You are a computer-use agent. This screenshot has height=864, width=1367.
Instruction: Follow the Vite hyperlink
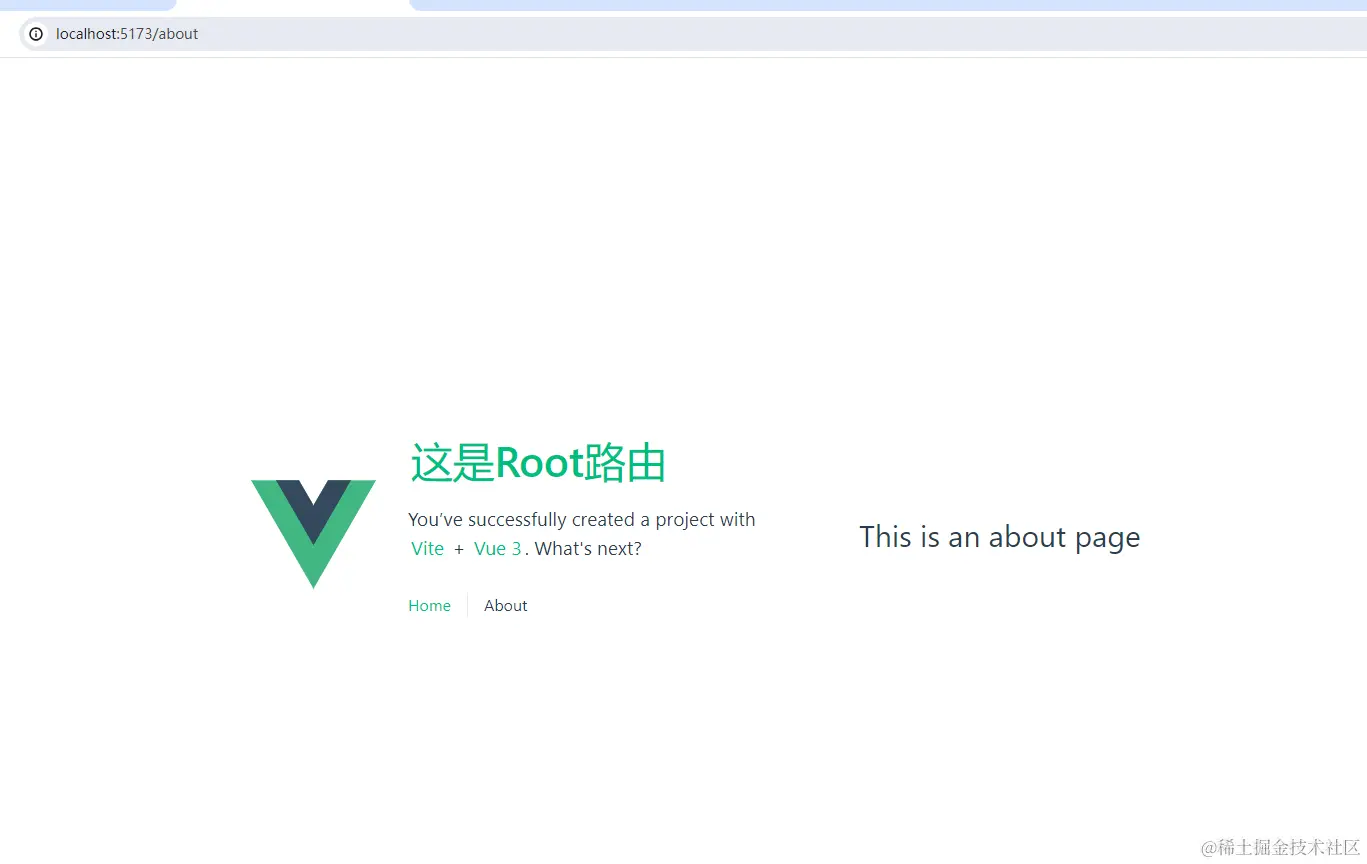[427, 549]
